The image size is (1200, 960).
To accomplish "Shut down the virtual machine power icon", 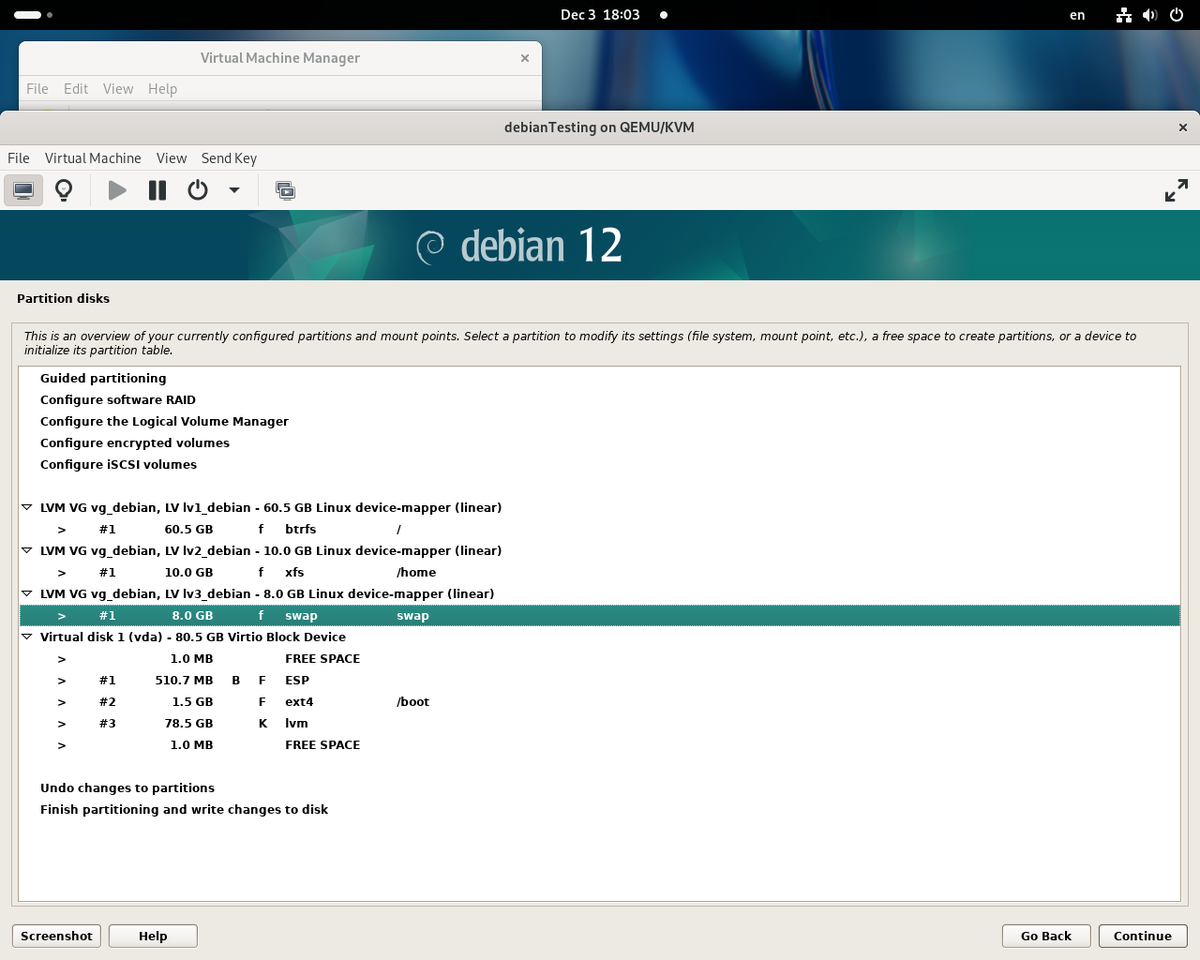I will 198,190.
